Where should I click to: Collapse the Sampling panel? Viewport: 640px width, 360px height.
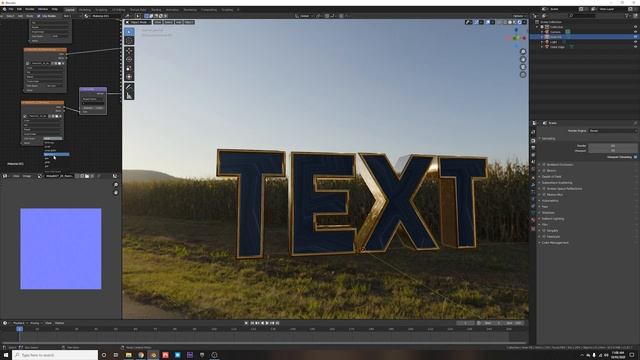(548, 138)
